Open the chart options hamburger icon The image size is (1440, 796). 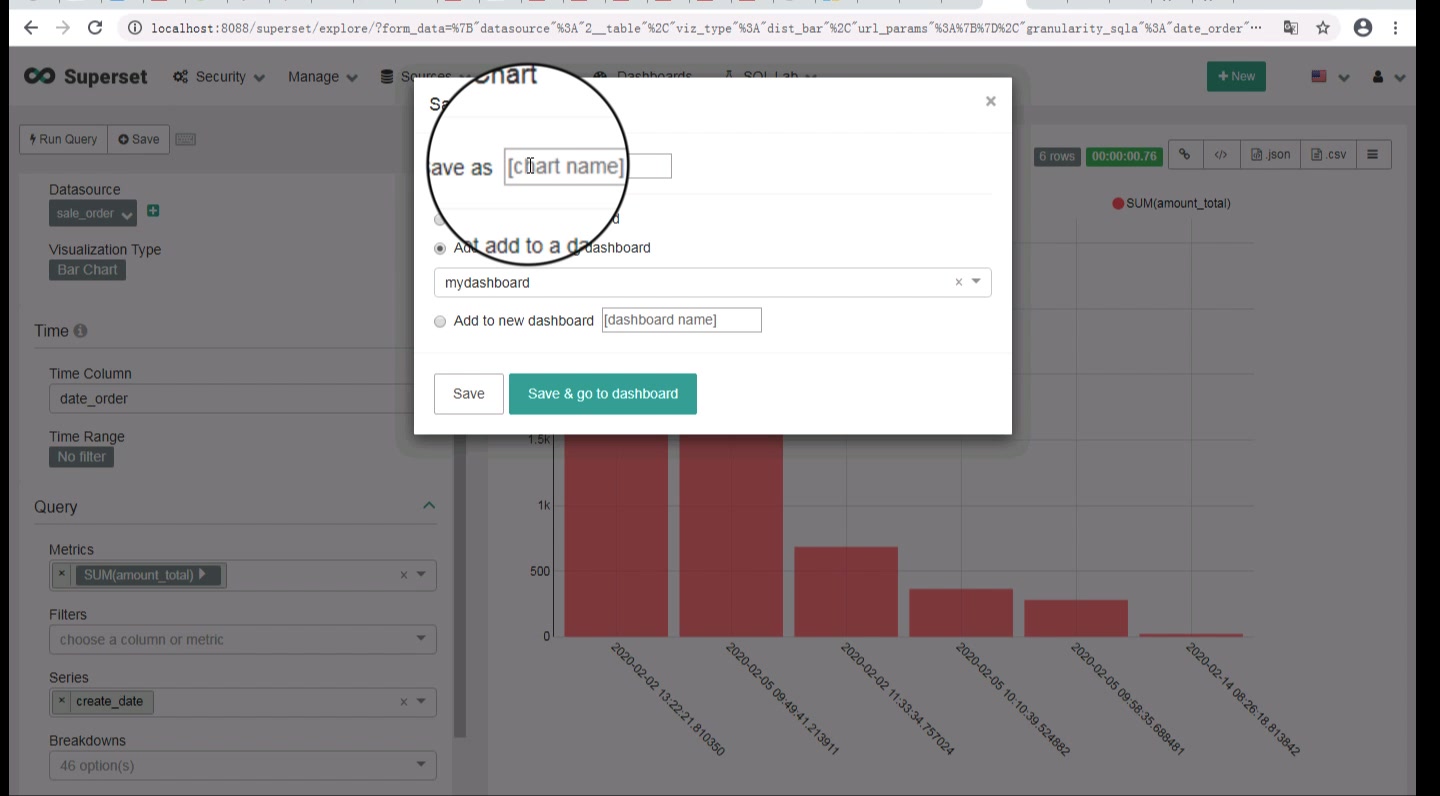[1373, 154]
